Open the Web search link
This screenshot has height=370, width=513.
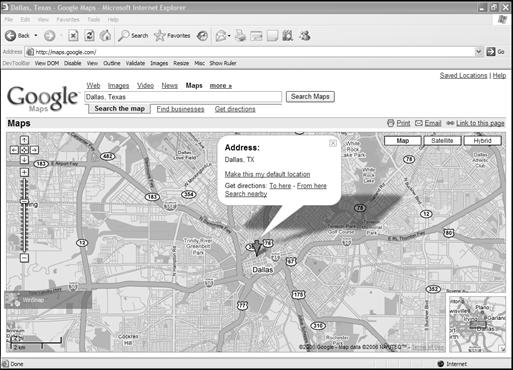pyautogui.click(x=93, y=86)
